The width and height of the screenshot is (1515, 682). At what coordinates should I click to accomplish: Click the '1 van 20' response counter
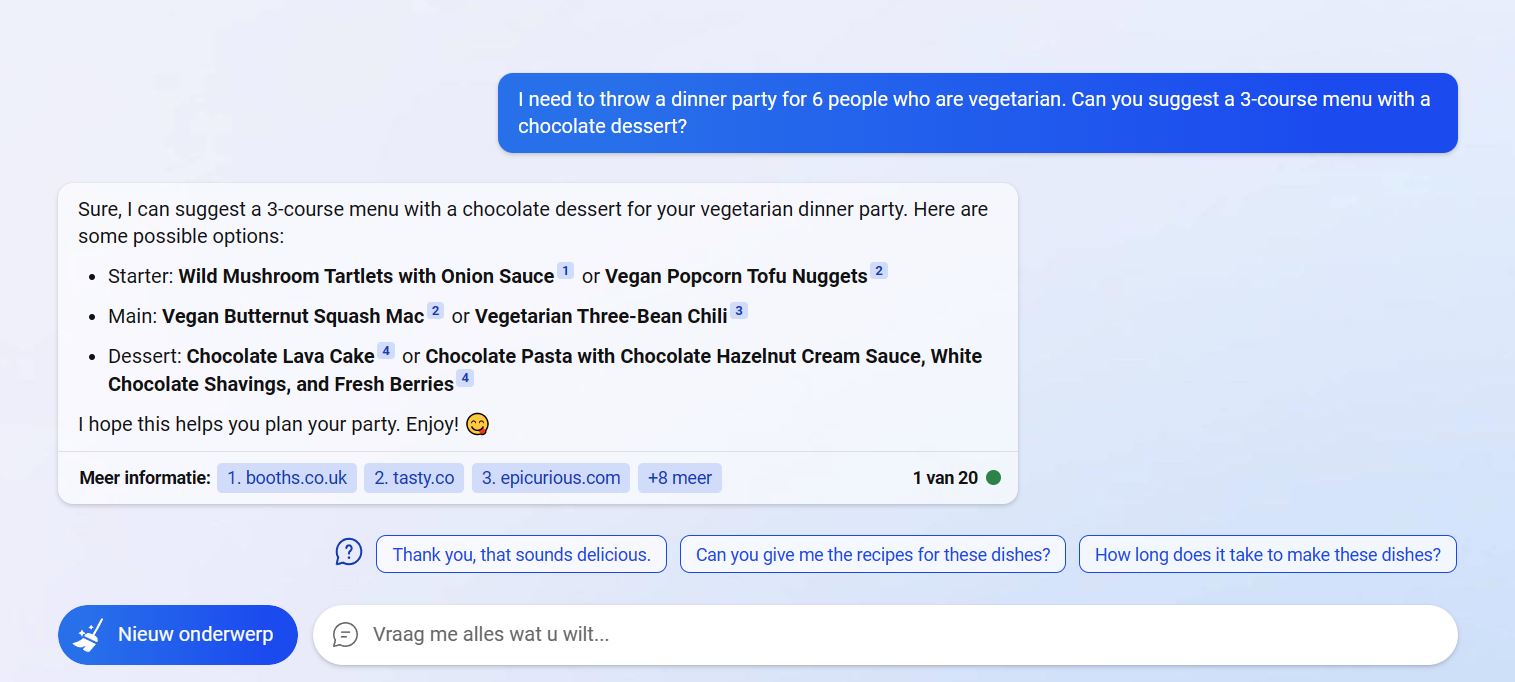(x=945, y=478)
